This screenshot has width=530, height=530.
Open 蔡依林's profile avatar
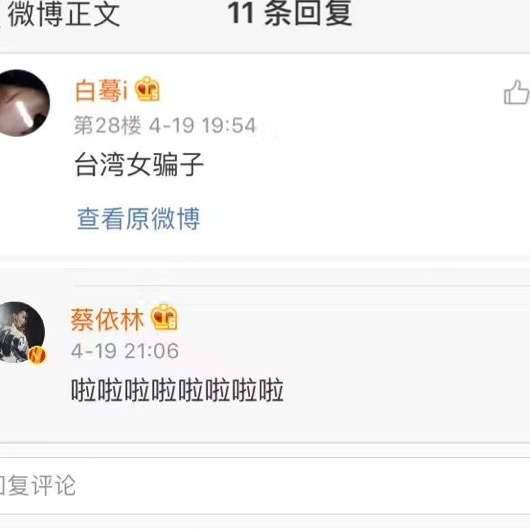20,332
